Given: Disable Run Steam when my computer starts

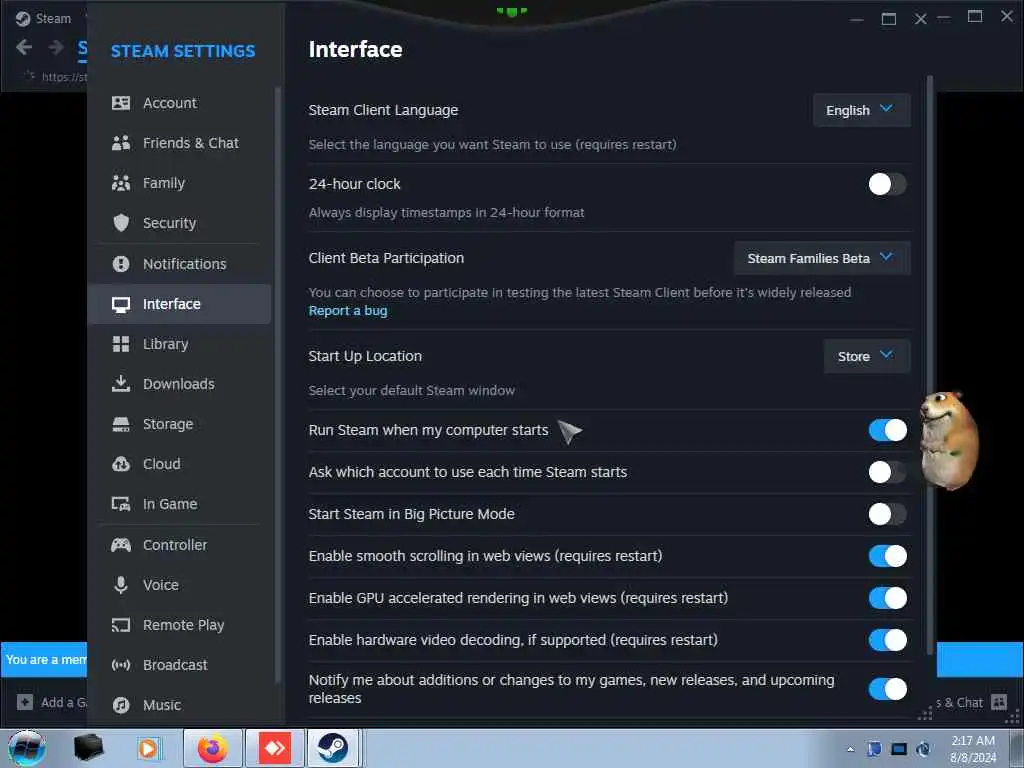Looking at the screenshot, I should [x=888, y=430].
